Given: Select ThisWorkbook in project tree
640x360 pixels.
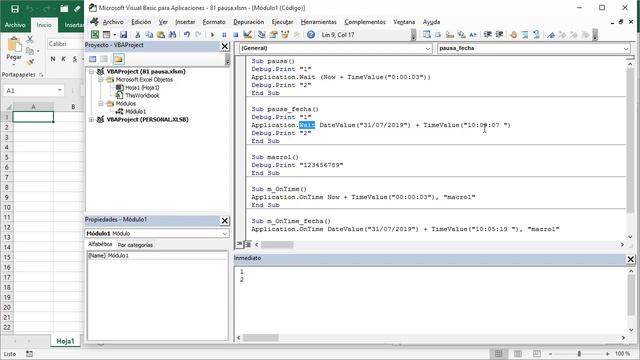Looking at the screenshot, I should click(142, 96).
